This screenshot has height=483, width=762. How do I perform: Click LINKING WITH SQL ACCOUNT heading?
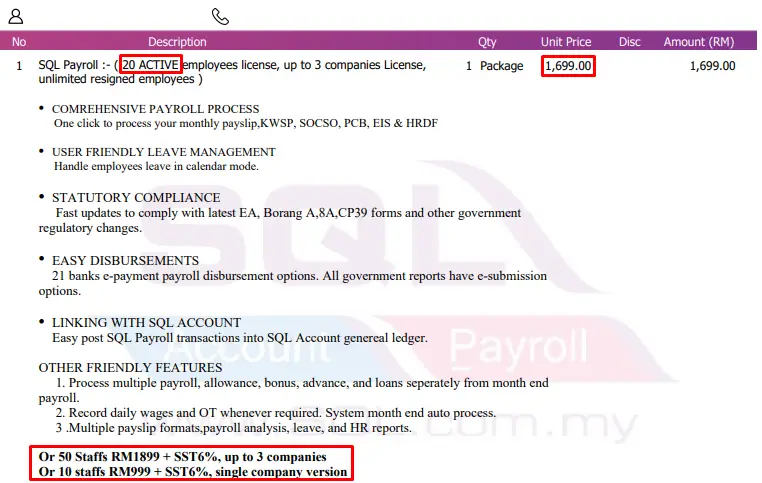tap(146, 323)
